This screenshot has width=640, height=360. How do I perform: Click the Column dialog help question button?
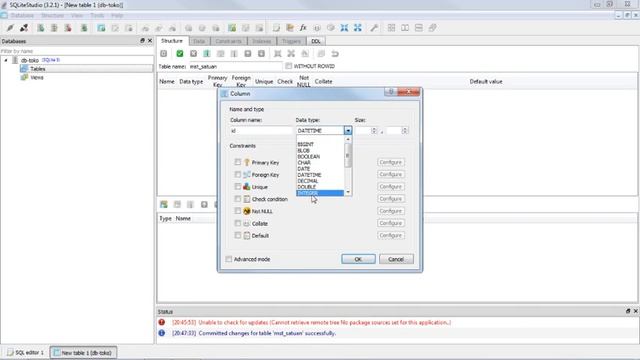click(x=391, y=92)
